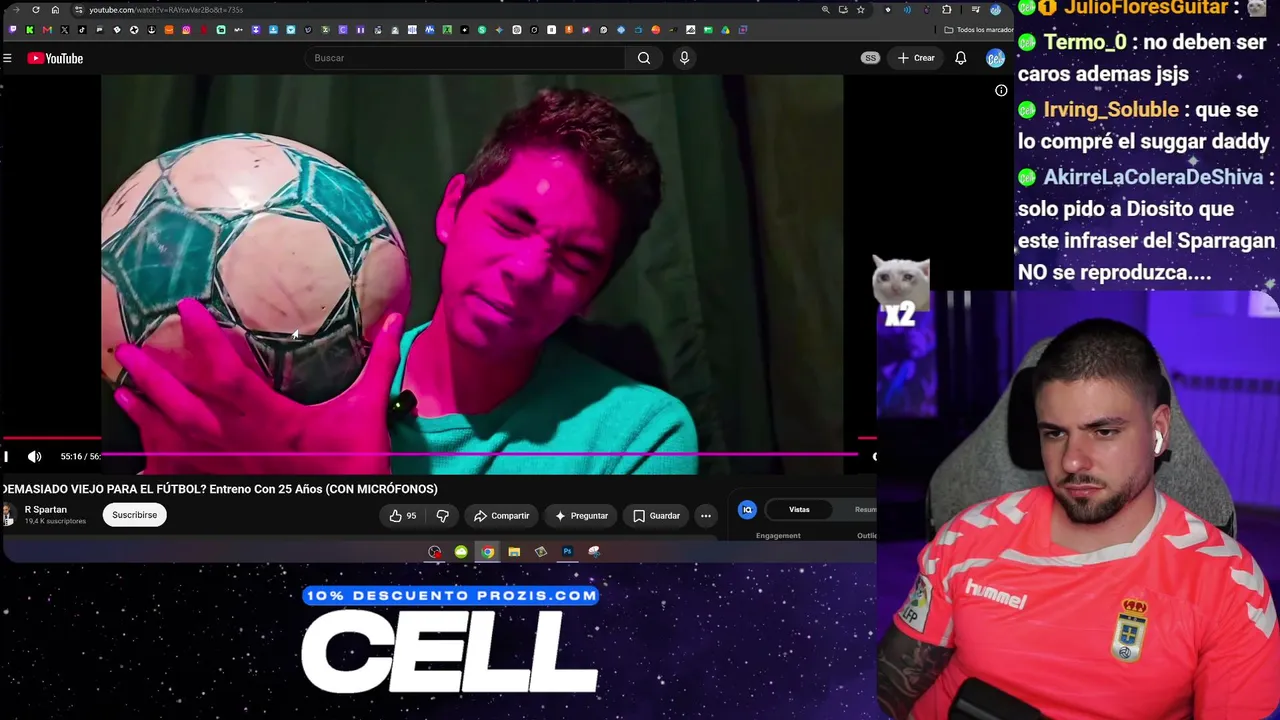Open the three-dot more actions menu

[x=706, y=516]
